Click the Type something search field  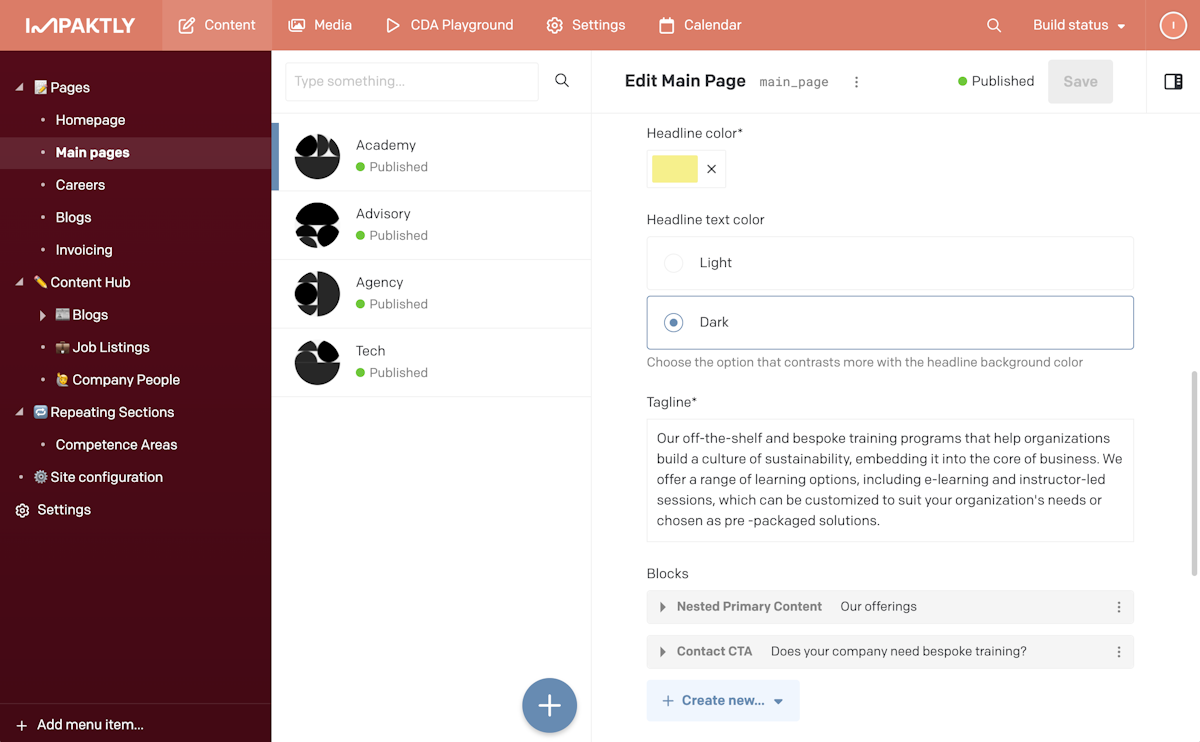coord(412,81)
